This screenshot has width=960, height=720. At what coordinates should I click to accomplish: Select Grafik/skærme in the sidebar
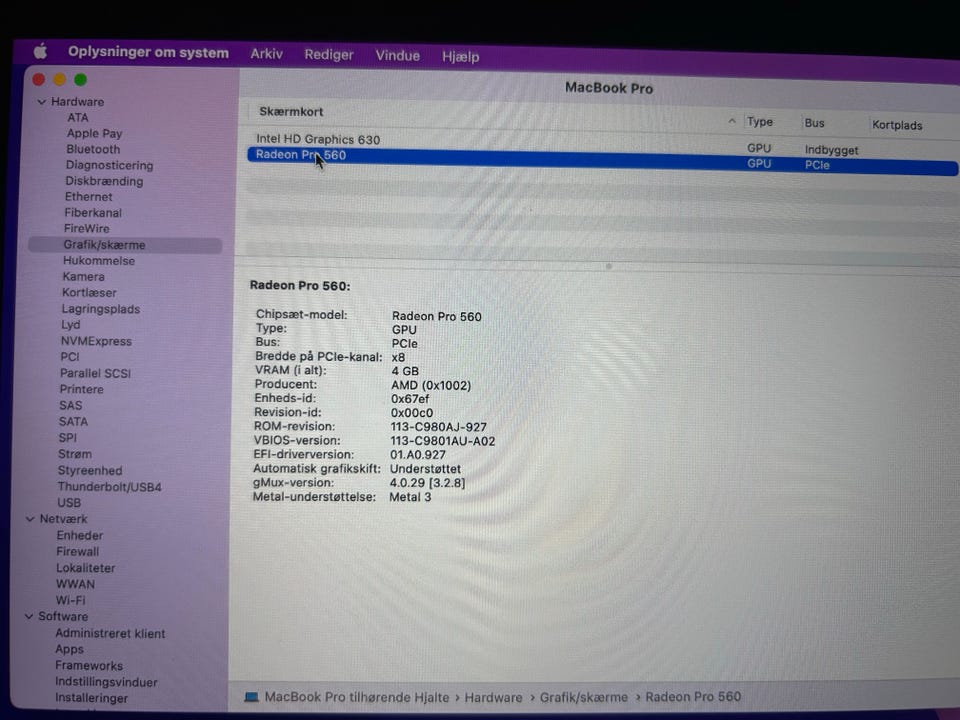[125, 245]
